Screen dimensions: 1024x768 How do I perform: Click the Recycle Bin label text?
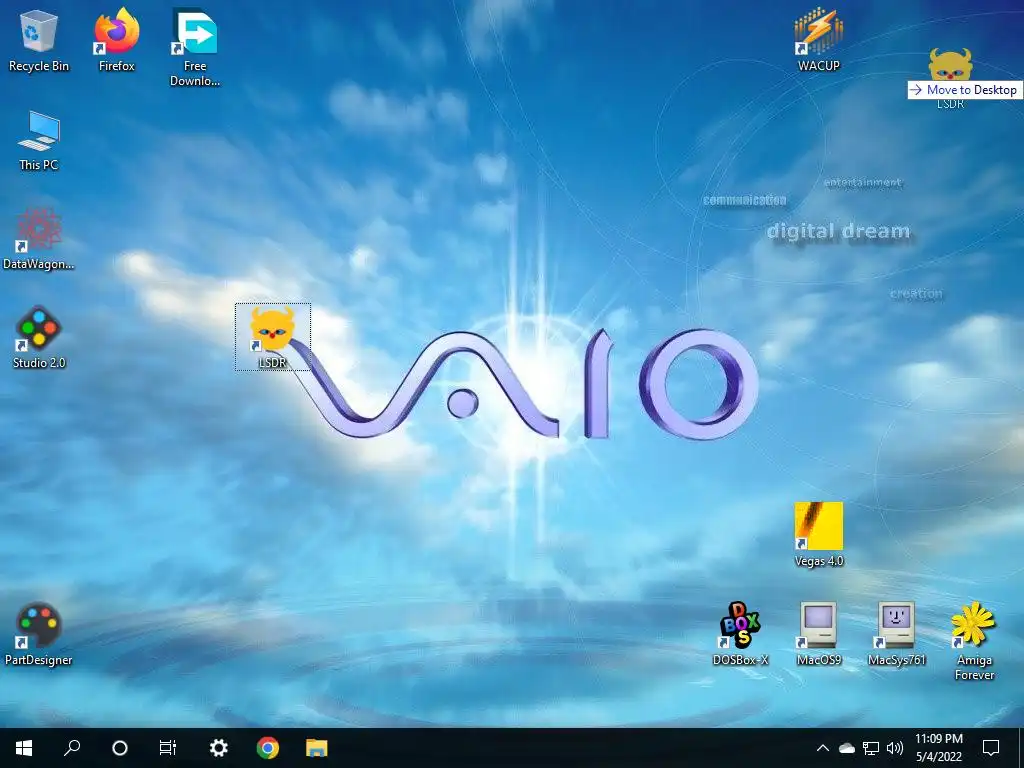pyautogui.click(x=39, y=66)
